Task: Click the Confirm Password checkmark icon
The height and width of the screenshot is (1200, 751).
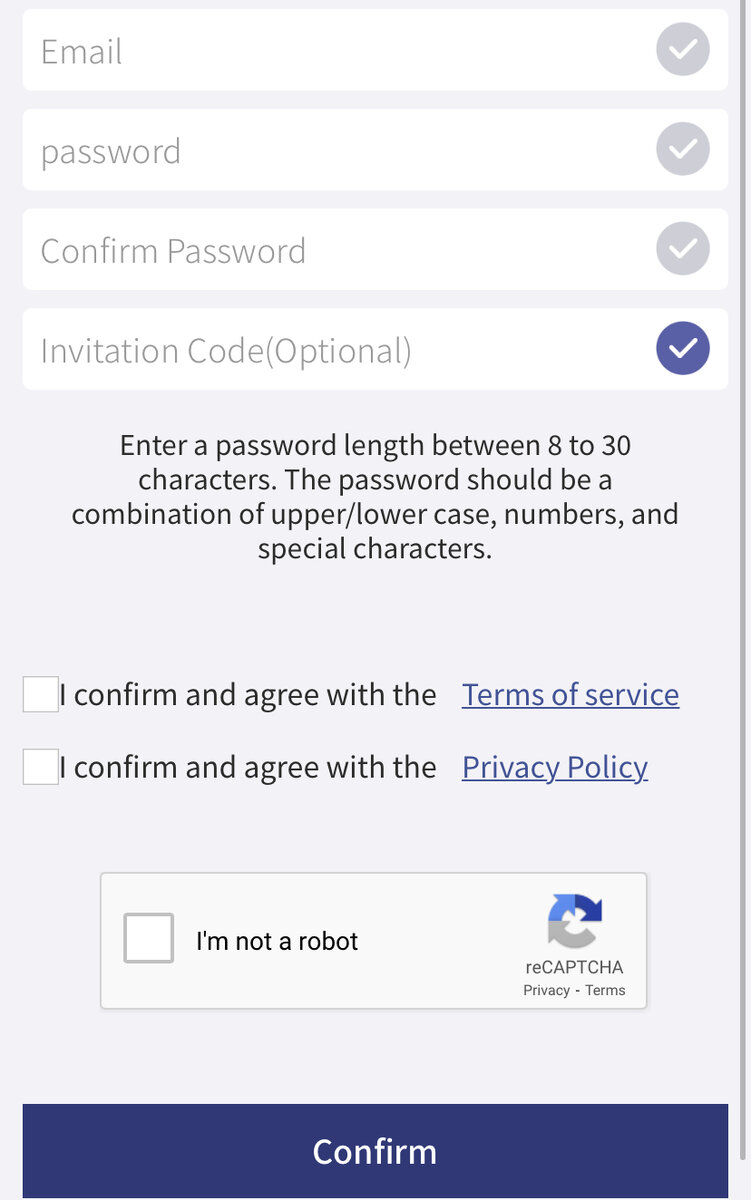Action: [683, 250]
